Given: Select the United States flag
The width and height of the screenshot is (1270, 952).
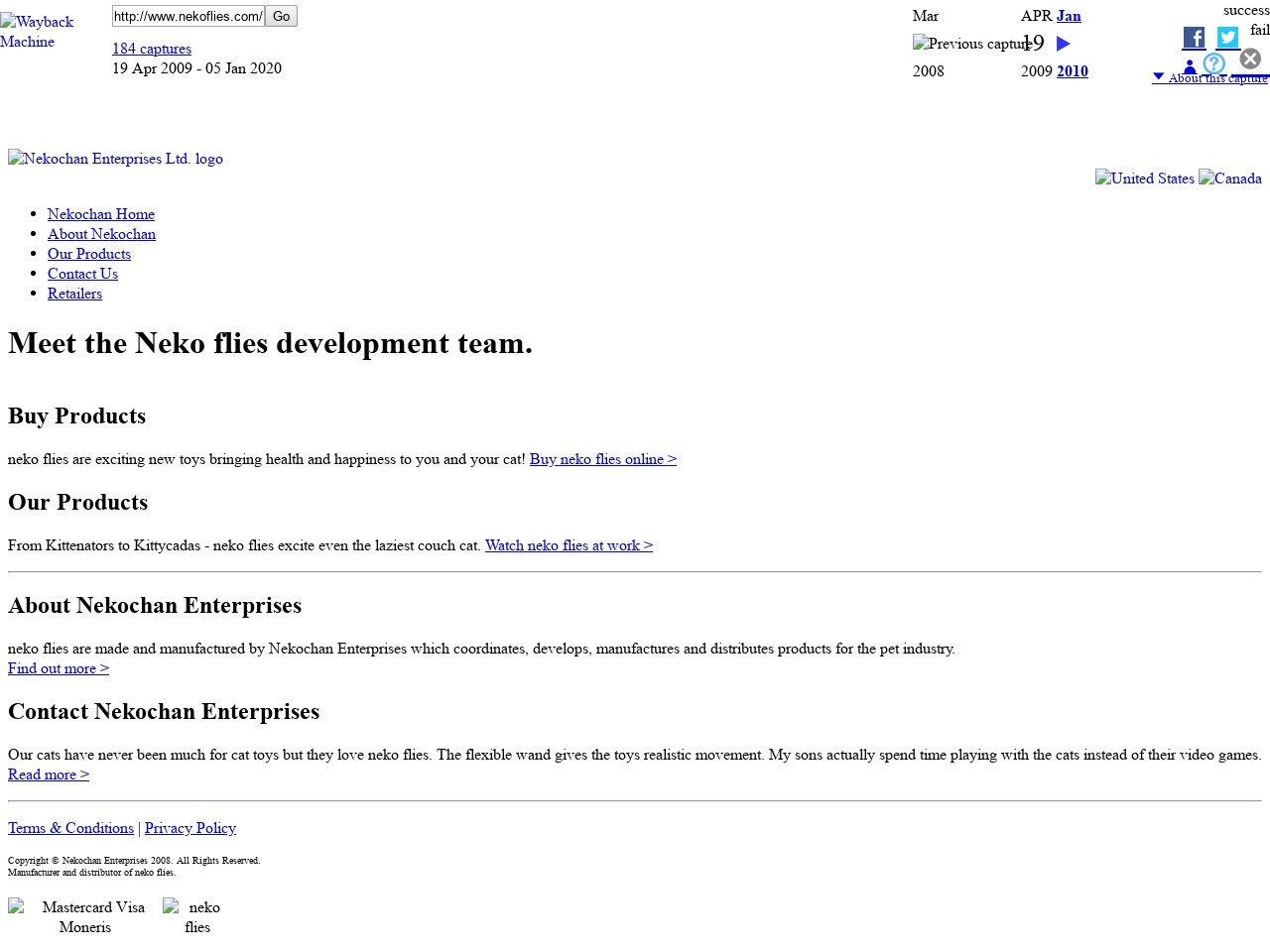Looking at the screenshot, I should (x=1145, y=178).
